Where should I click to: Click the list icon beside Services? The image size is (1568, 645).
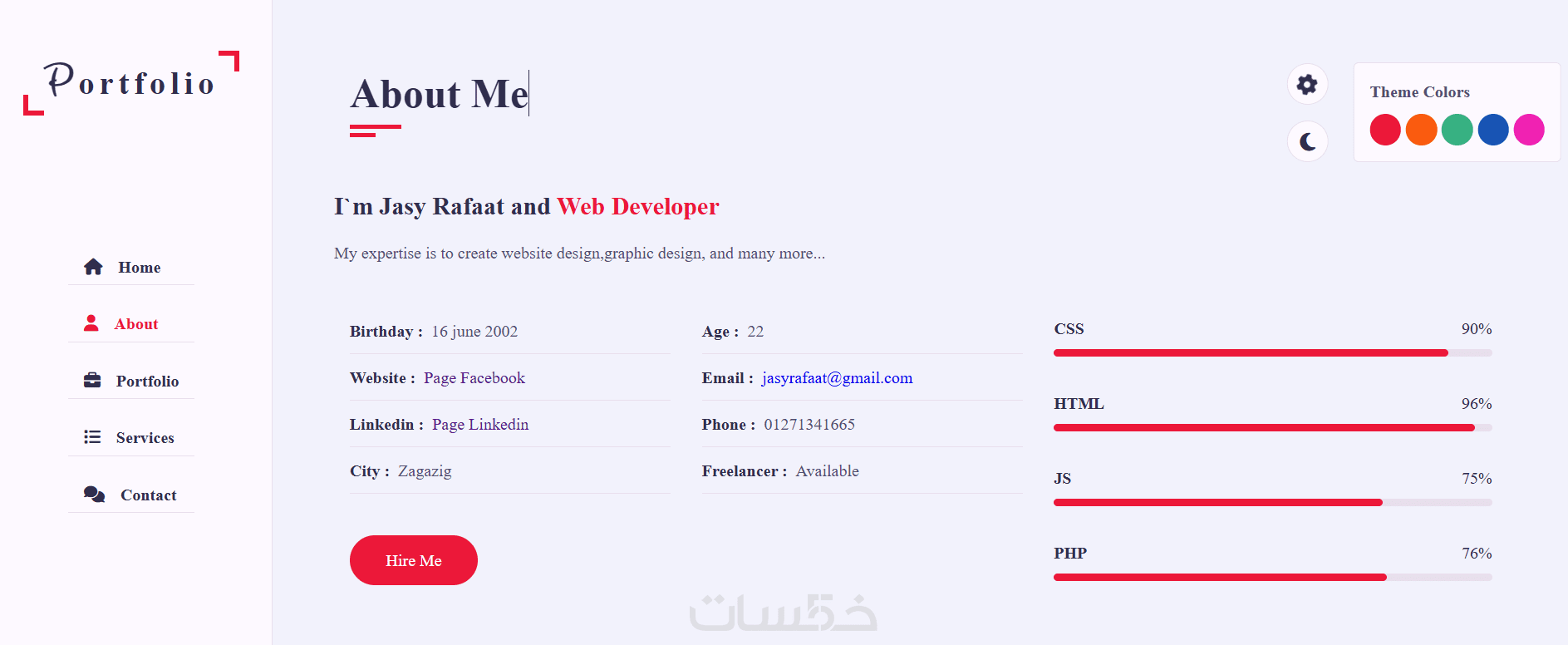point(92,437)
